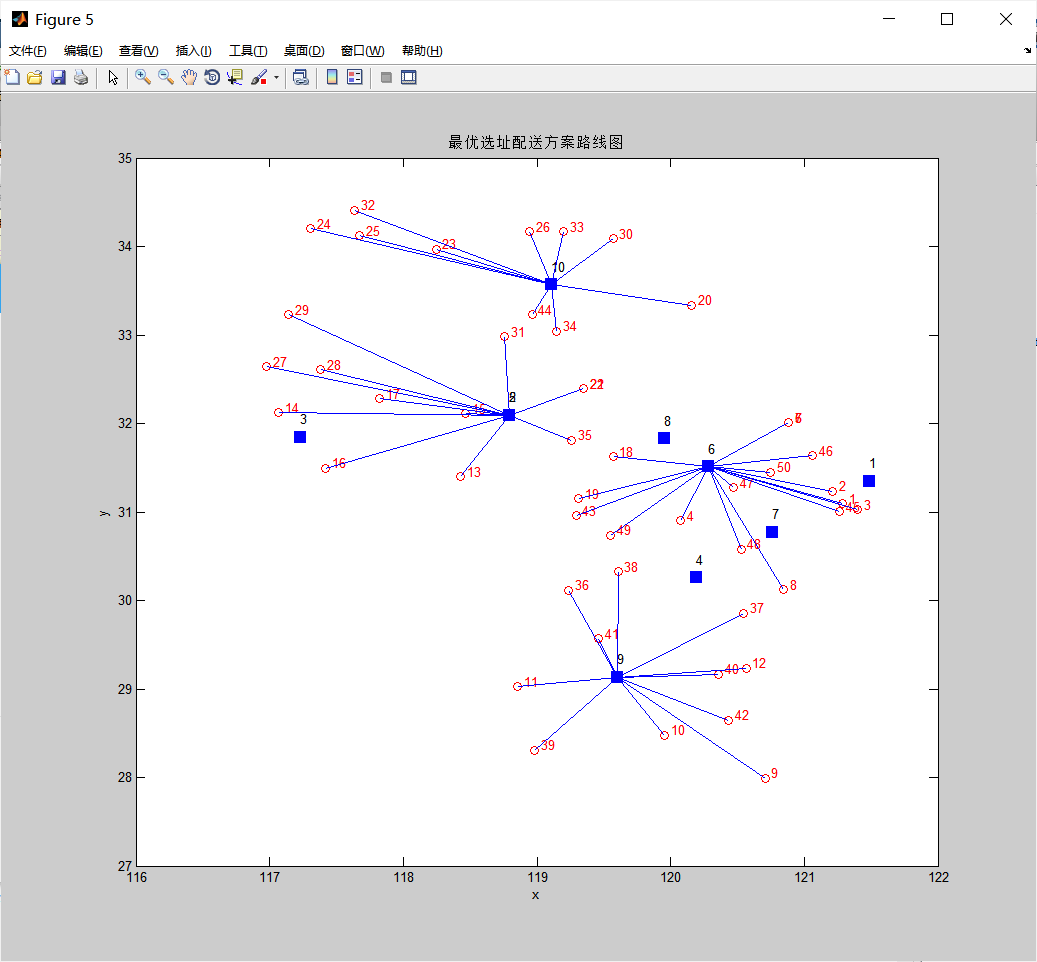Click the x-axis tick label "122"
The image size is (1037, 962).
point(938,877)
